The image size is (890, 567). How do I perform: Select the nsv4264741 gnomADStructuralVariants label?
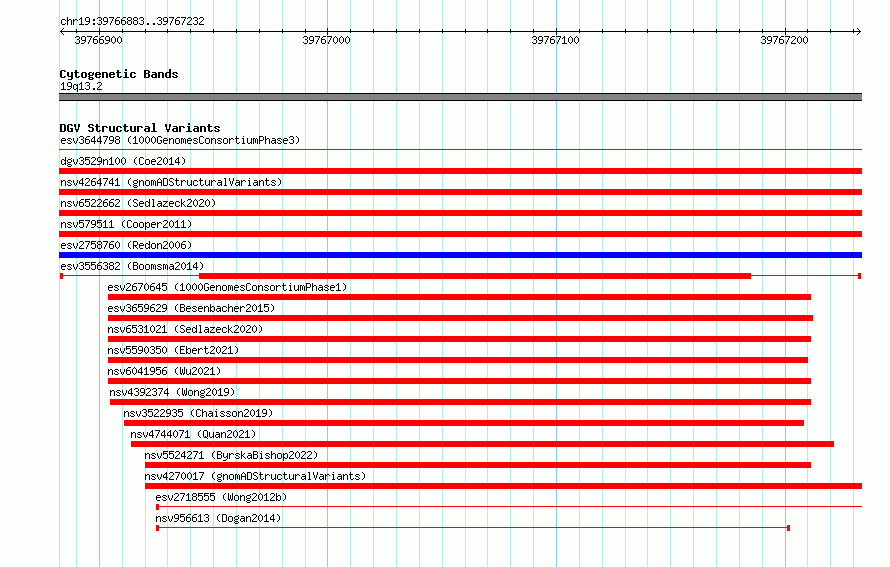click(x=171, y=182)
